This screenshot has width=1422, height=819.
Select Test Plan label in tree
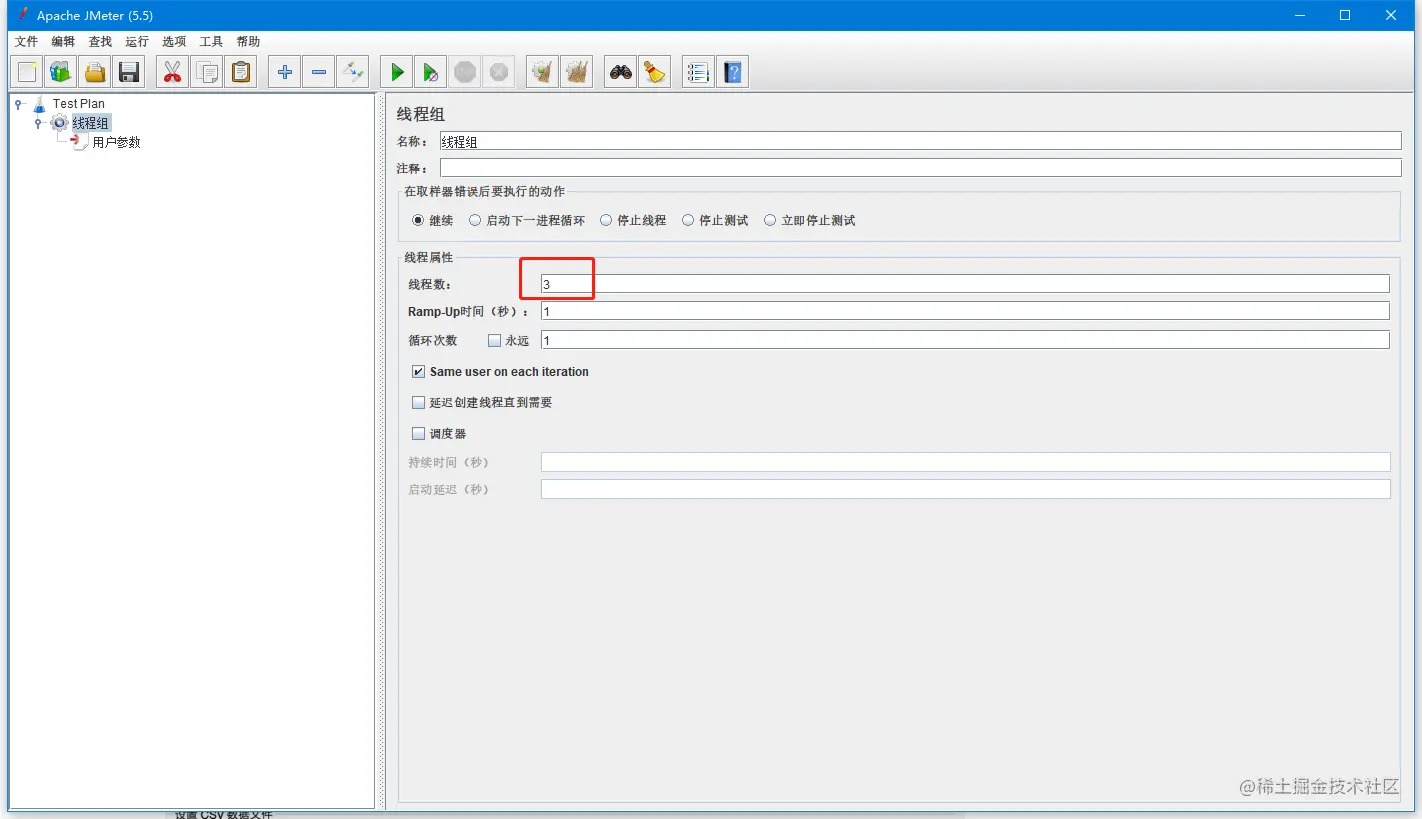[79, 103]
